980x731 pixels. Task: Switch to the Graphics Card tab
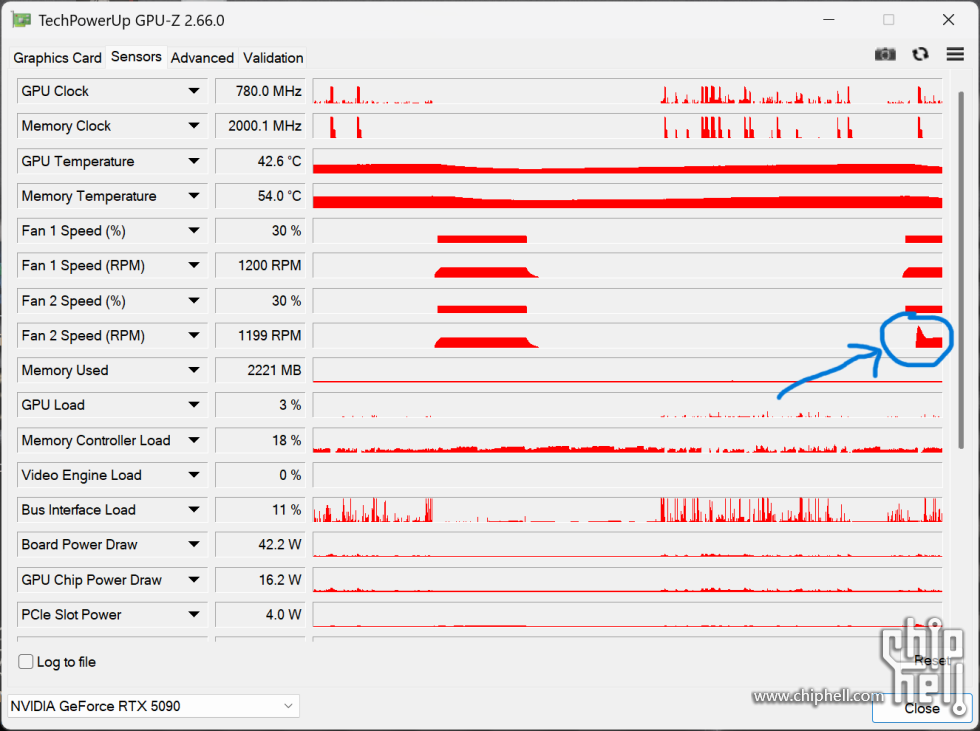[57, 57]
